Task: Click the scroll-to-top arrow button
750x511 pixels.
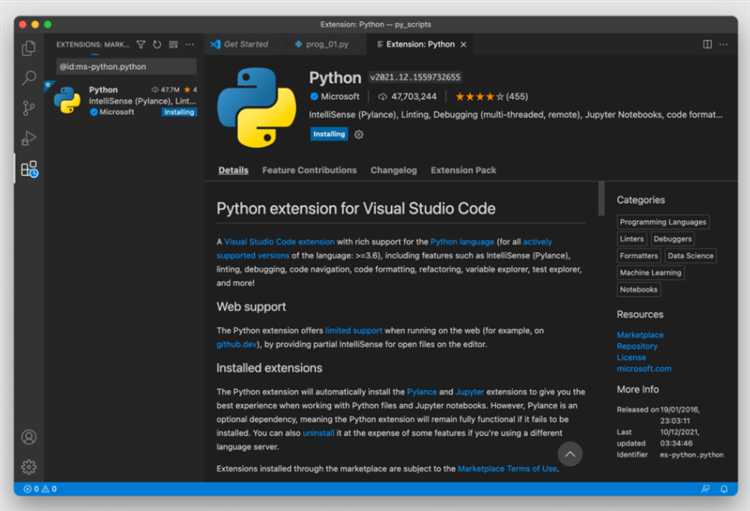Action: (570, 454)
